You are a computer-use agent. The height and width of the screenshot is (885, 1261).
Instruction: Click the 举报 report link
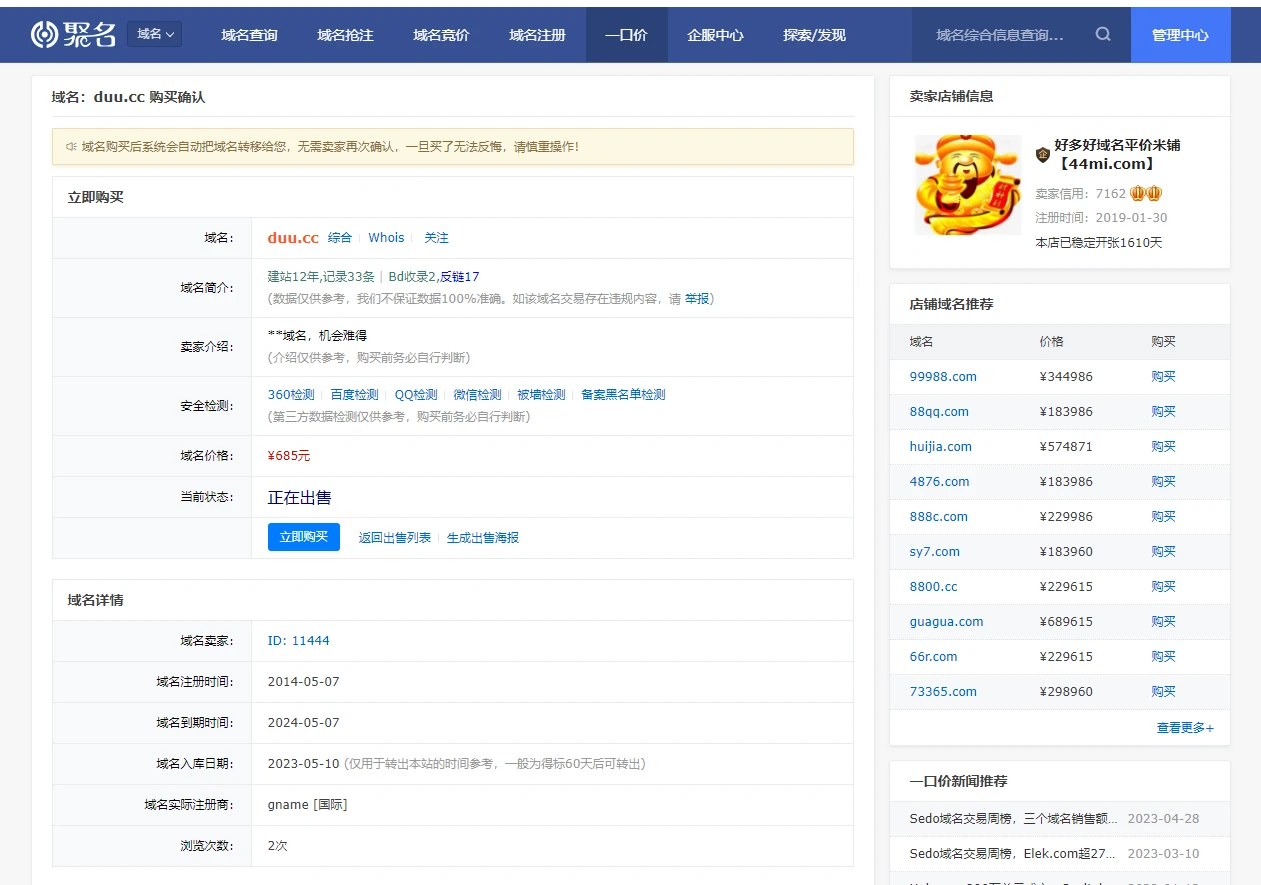tap(697, 299)
